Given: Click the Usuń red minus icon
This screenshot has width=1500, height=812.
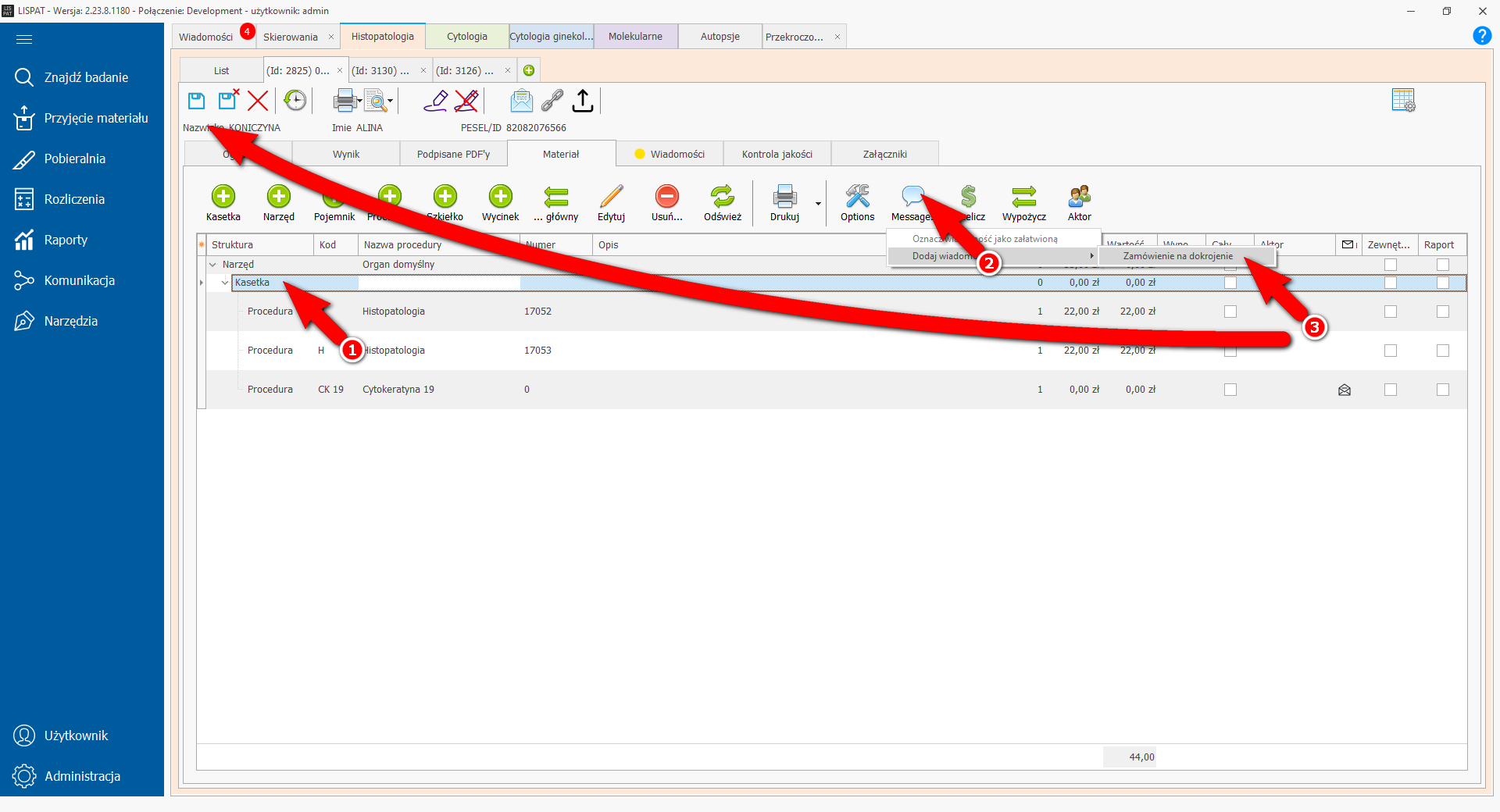Looking at the screenshot, I should [x=667, y=196].
